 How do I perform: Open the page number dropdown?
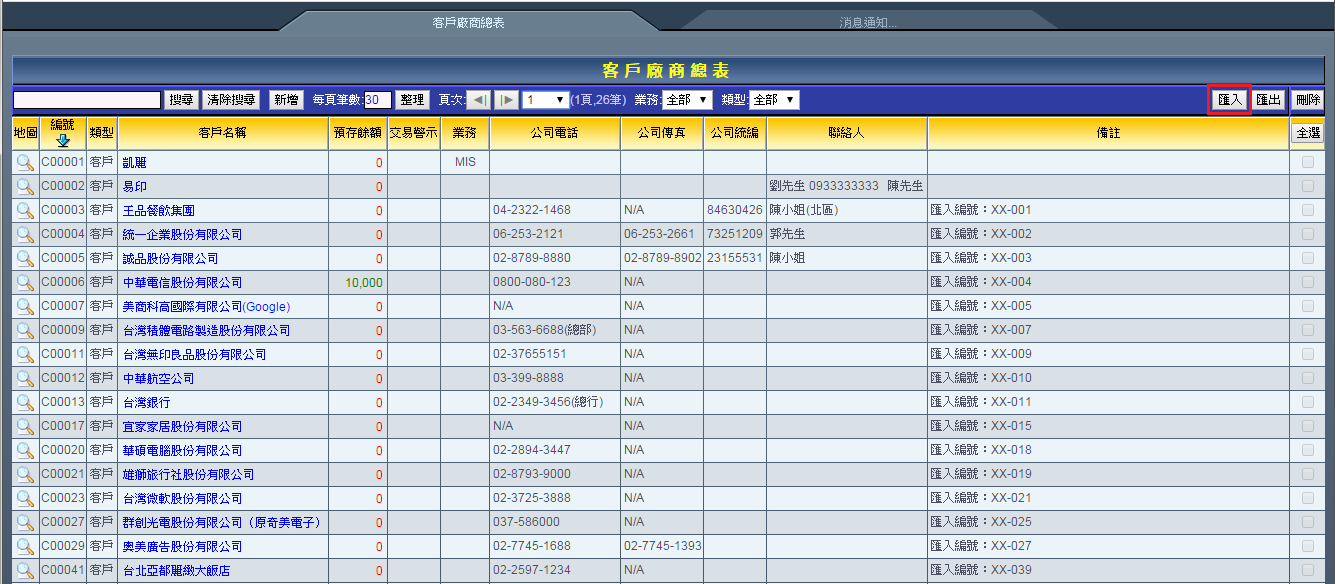coord(545,100)
